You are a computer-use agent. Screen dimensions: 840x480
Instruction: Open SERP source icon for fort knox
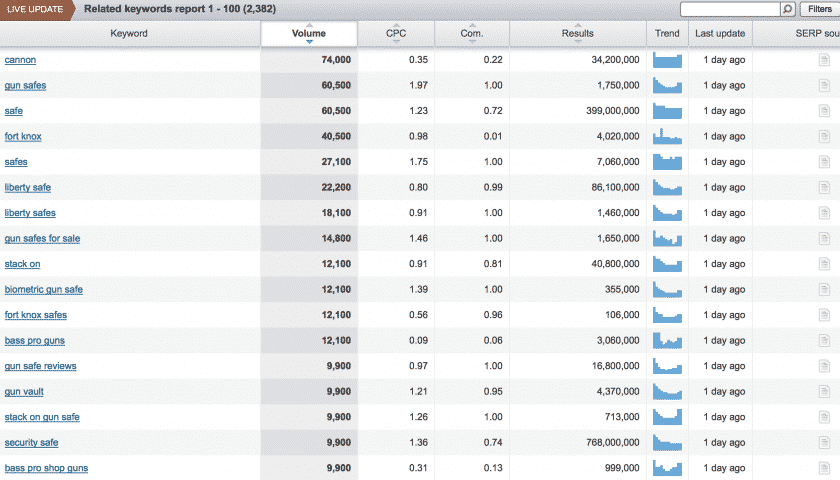pyautogui.click(x=824, y=137)
